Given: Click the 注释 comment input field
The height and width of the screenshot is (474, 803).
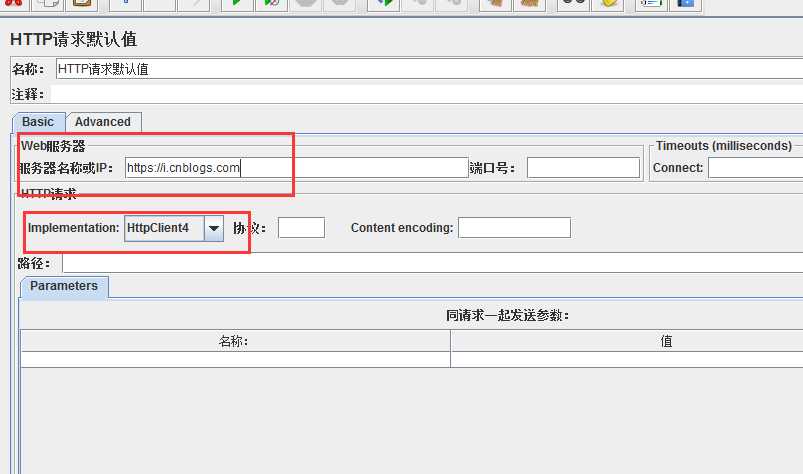Looking at the screenshot, I should pyautogui.click(x=427, y=94).
